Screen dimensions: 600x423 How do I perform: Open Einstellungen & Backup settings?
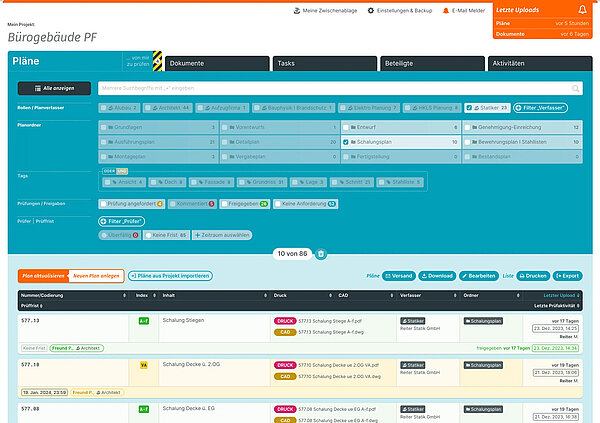[402, 10]
